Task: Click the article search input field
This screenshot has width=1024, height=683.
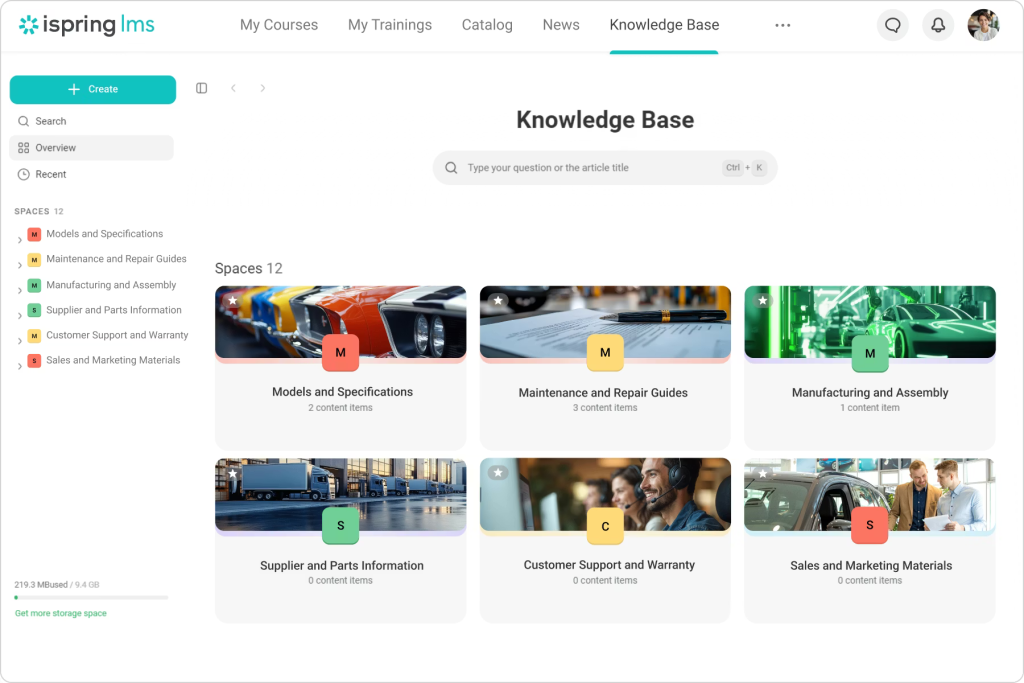Action: (605, 167)
